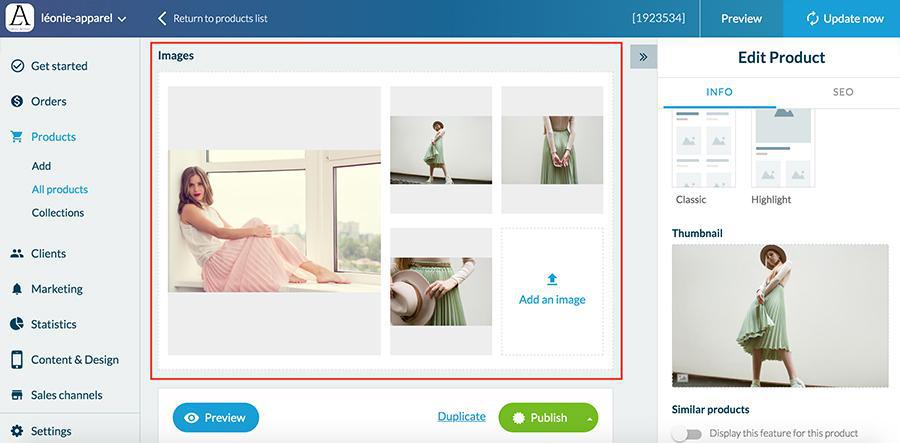Toggle the Similar products display switch

pos(687,434)
